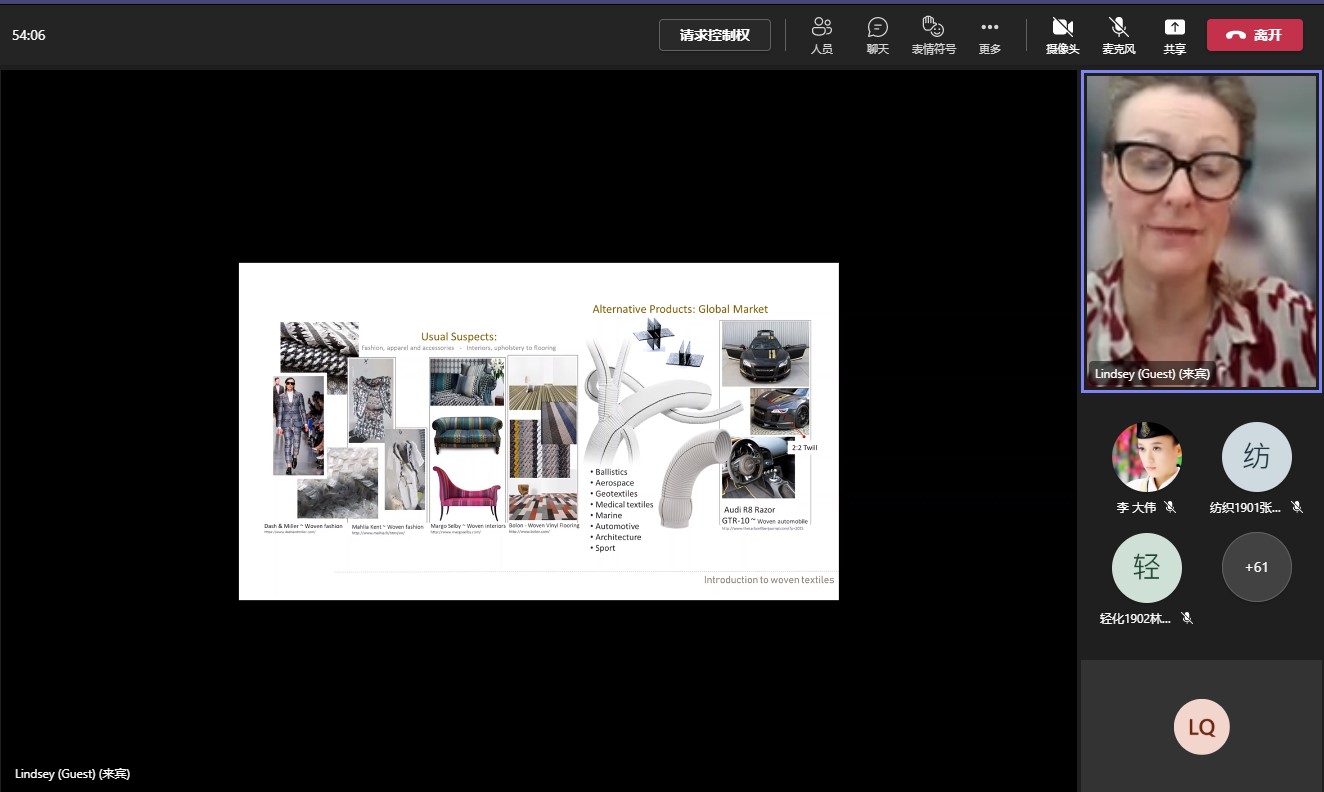Click the 轻 participant avatar

1146,567
